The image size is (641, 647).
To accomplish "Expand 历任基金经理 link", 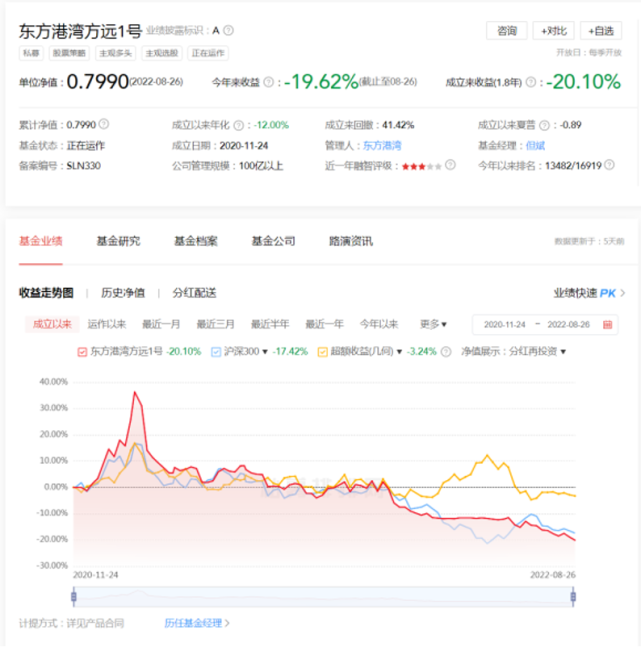I will pos(197,623).
